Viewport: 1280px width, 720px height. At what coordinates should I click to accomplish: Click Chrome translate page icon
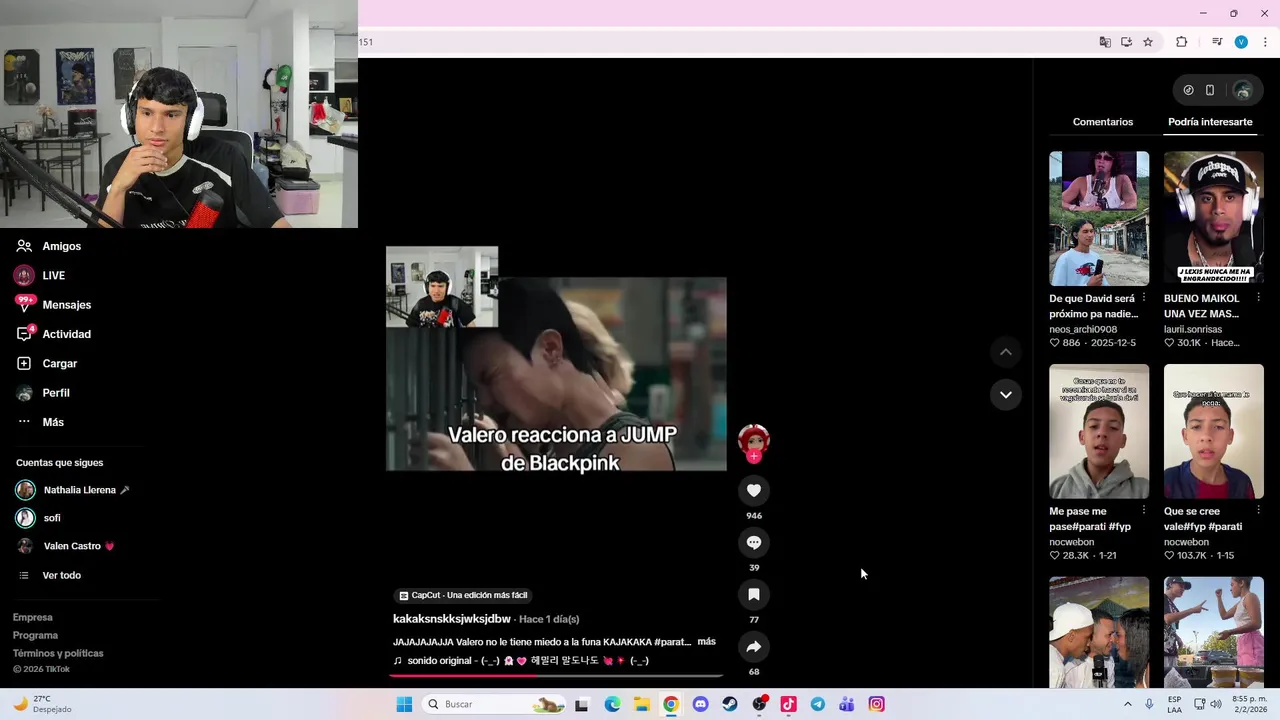pyautogui.click(x=1105, y=42)
